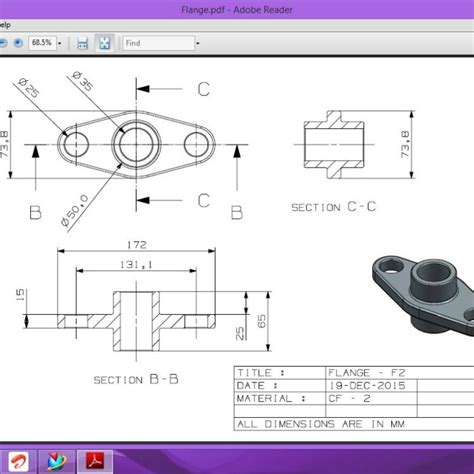
Task: Click the Ø50,0 diameter annotation
Action: click(75, 211)
